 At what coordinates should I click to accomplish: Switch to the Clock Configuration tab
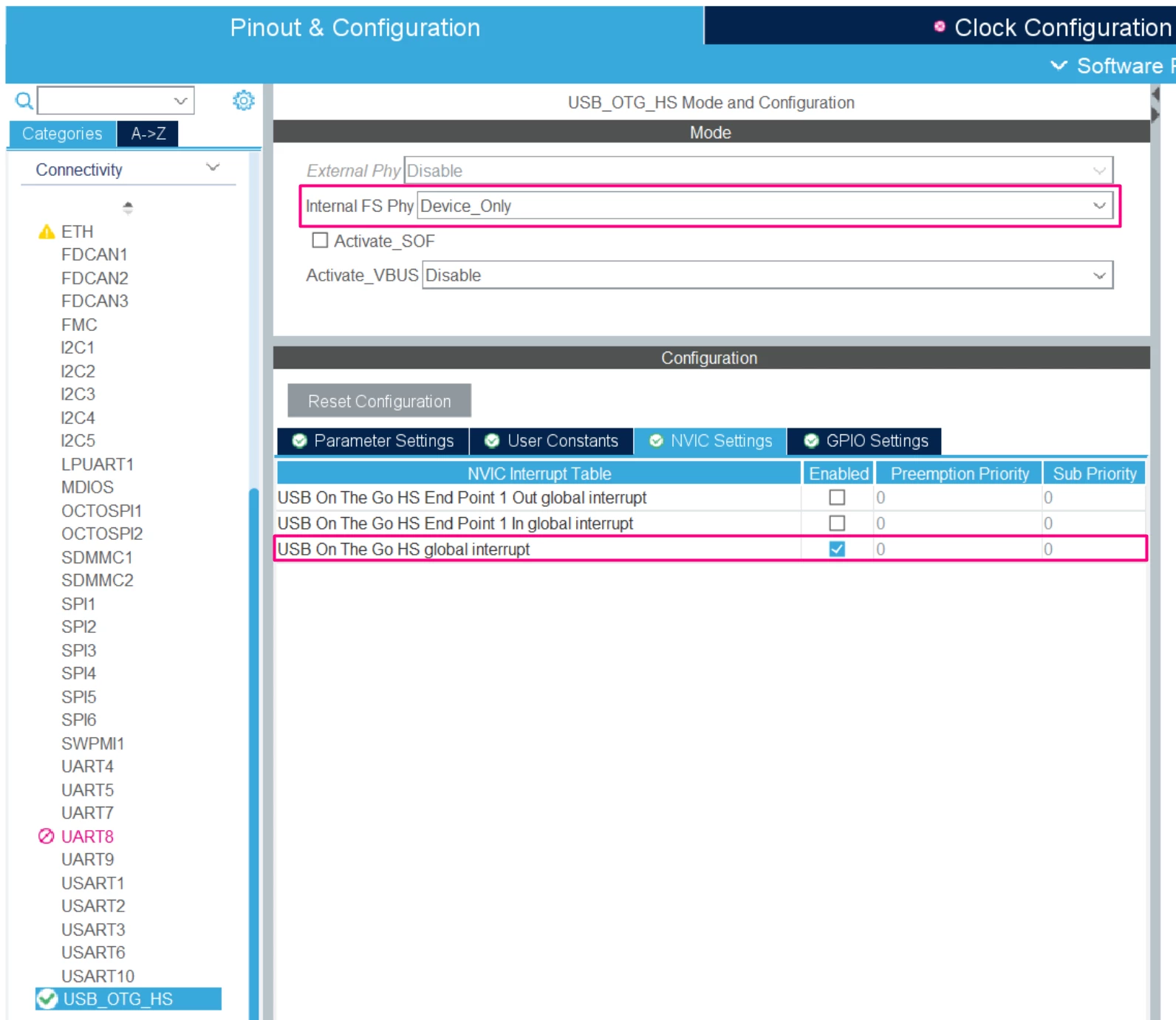940,27
